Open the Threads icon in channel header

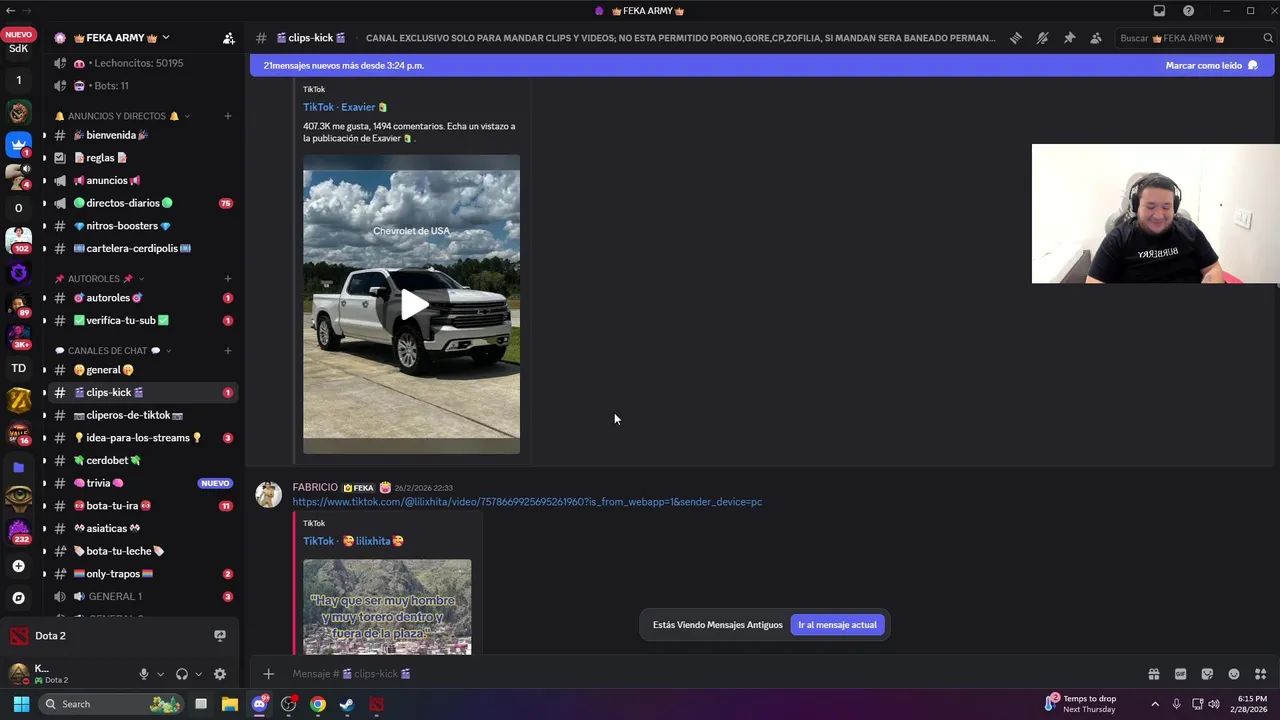1015,38
